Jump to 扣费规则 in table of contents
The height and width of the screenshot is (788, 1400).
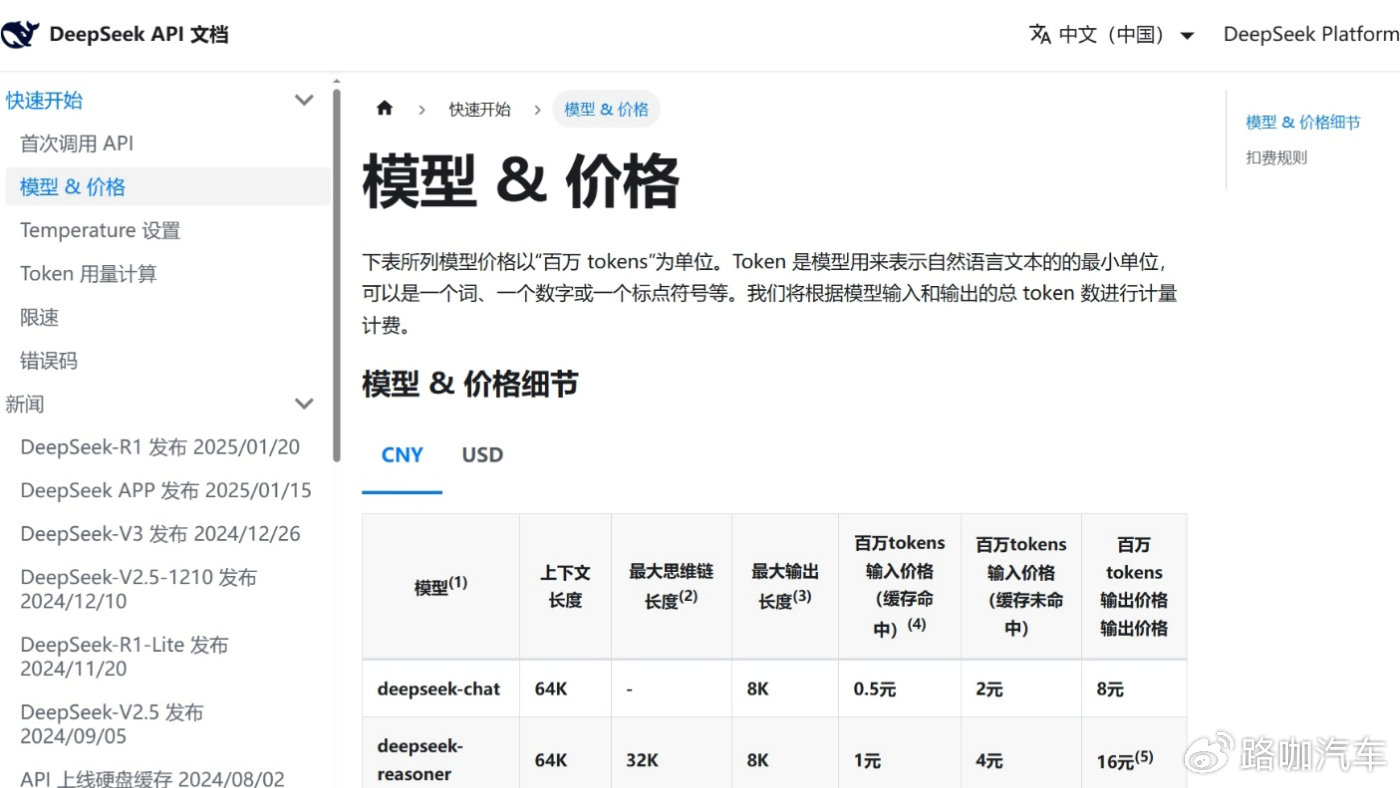tap(1276, 157)
